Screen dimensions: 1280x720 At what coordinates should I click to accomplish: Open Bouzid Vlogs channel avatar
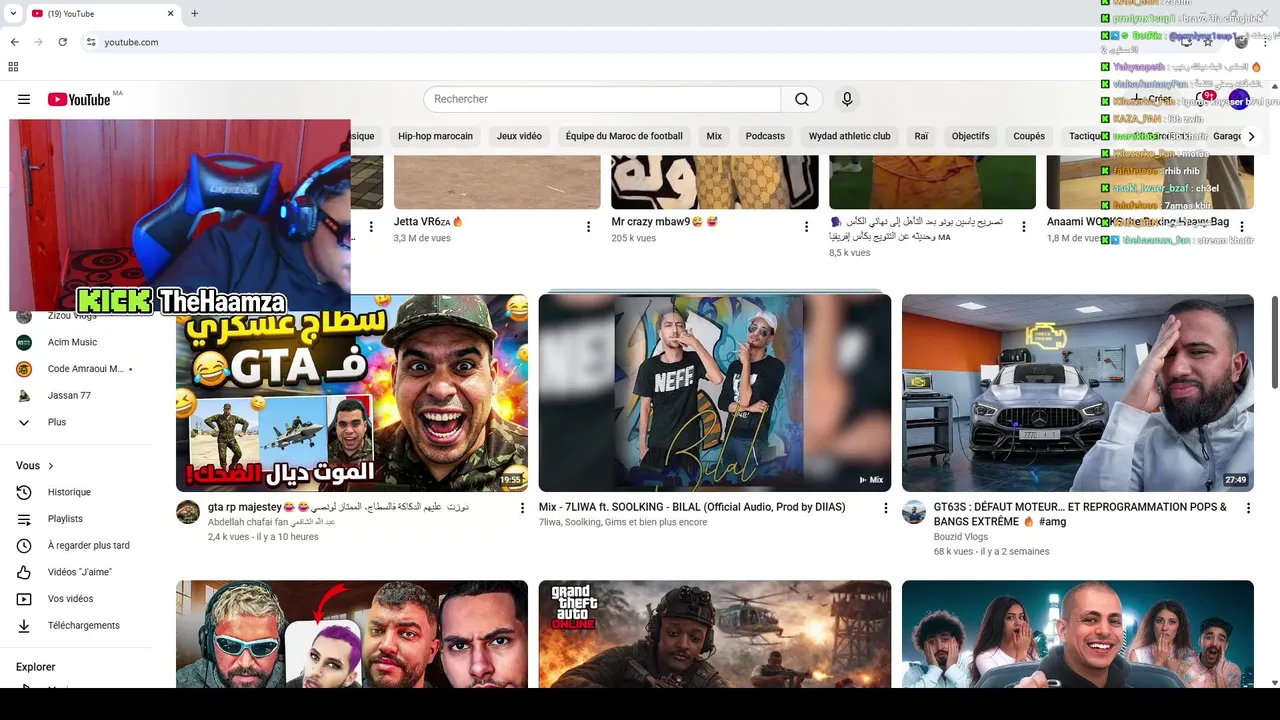914,512
